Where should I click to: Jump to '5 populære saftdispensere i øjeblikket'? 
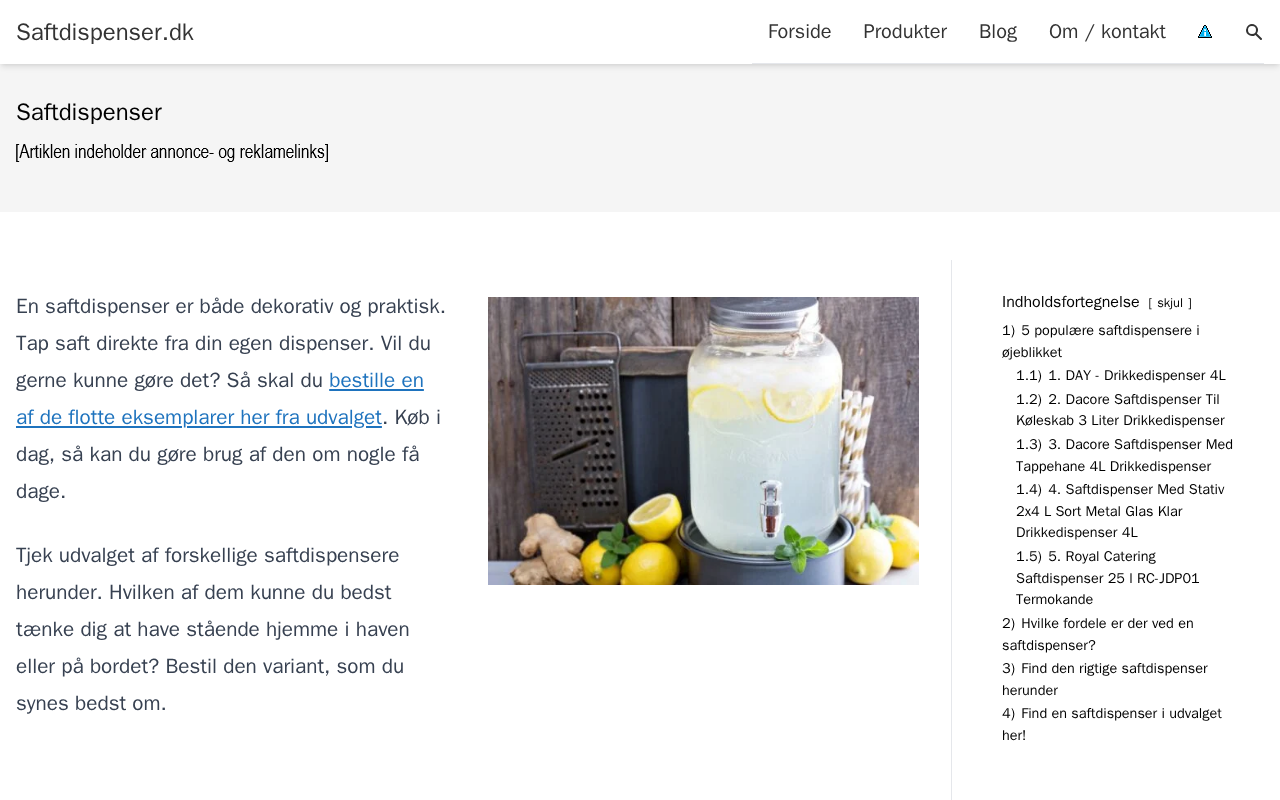point(1101,341)
